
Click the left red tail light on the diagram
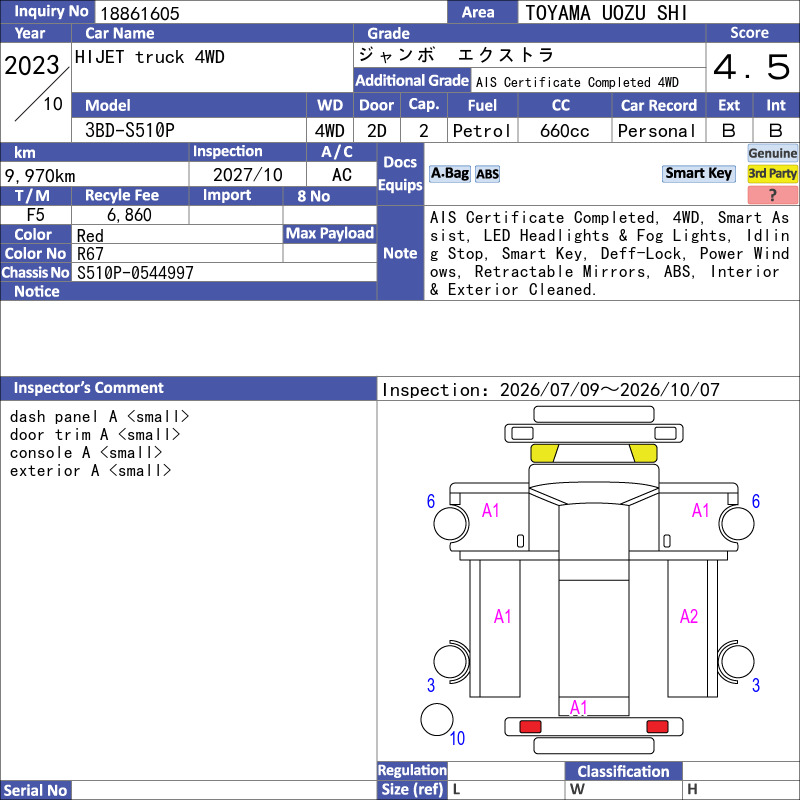[530, 727]
